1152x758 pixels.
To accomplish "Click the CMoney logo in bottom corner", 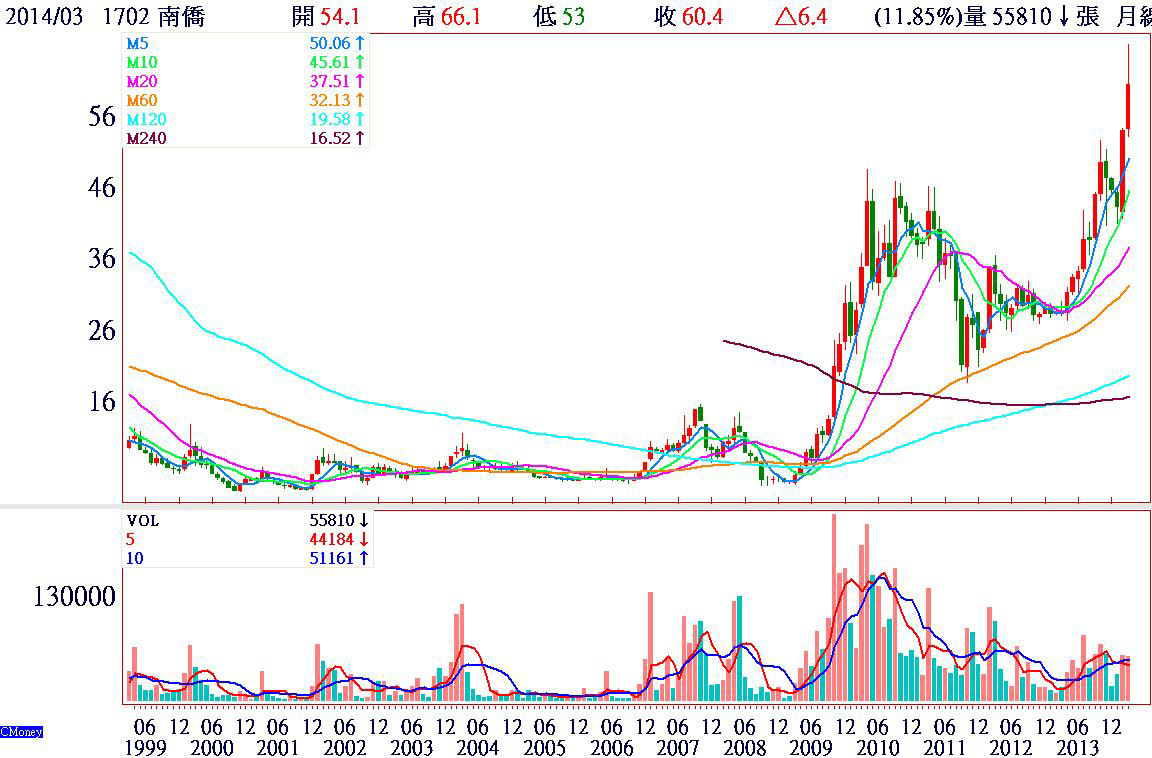I will pyautogui.click(x=21, y=732).
